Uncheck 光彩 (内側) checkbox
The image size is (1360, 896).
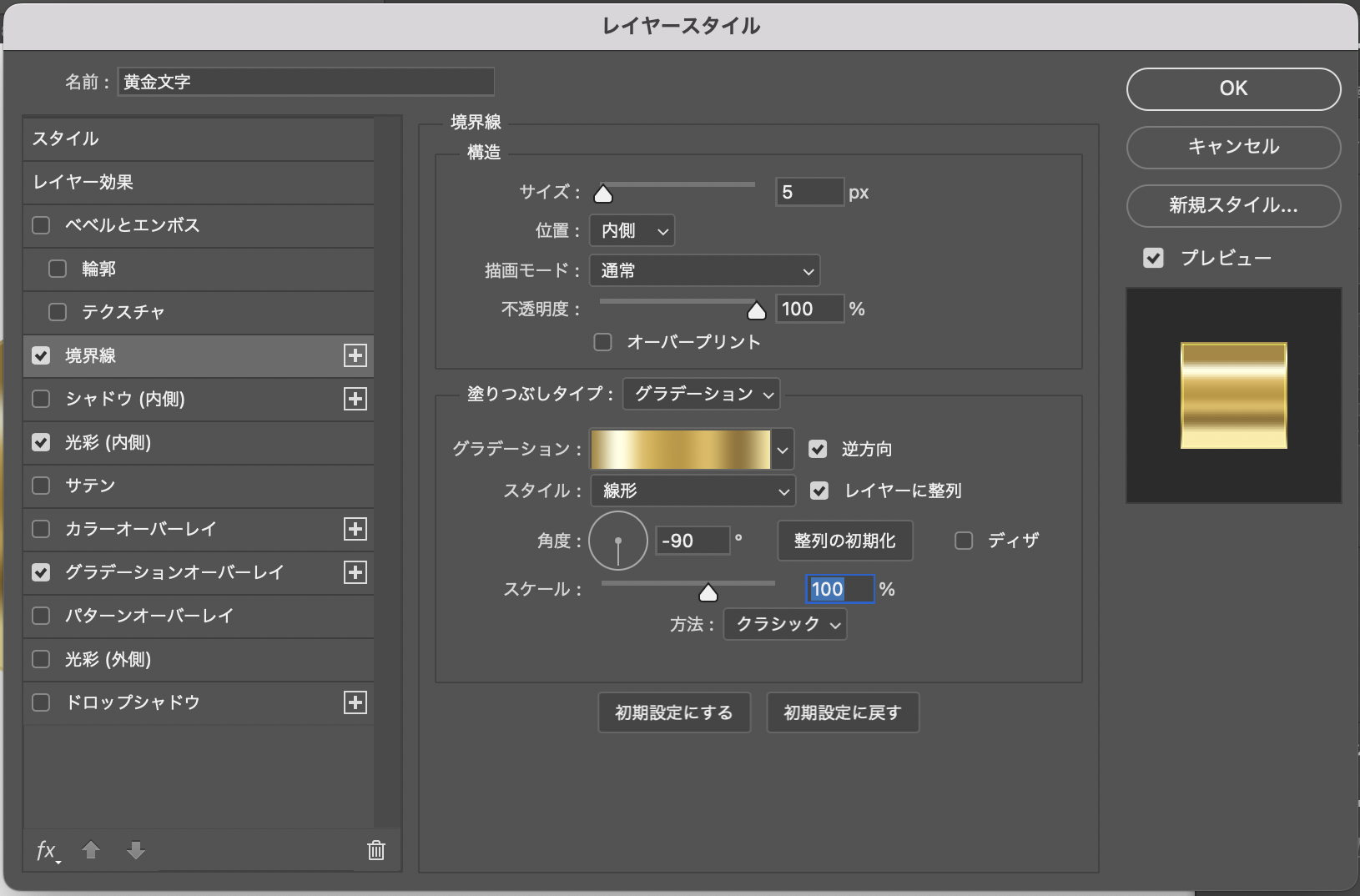click(x=41, y=442)
